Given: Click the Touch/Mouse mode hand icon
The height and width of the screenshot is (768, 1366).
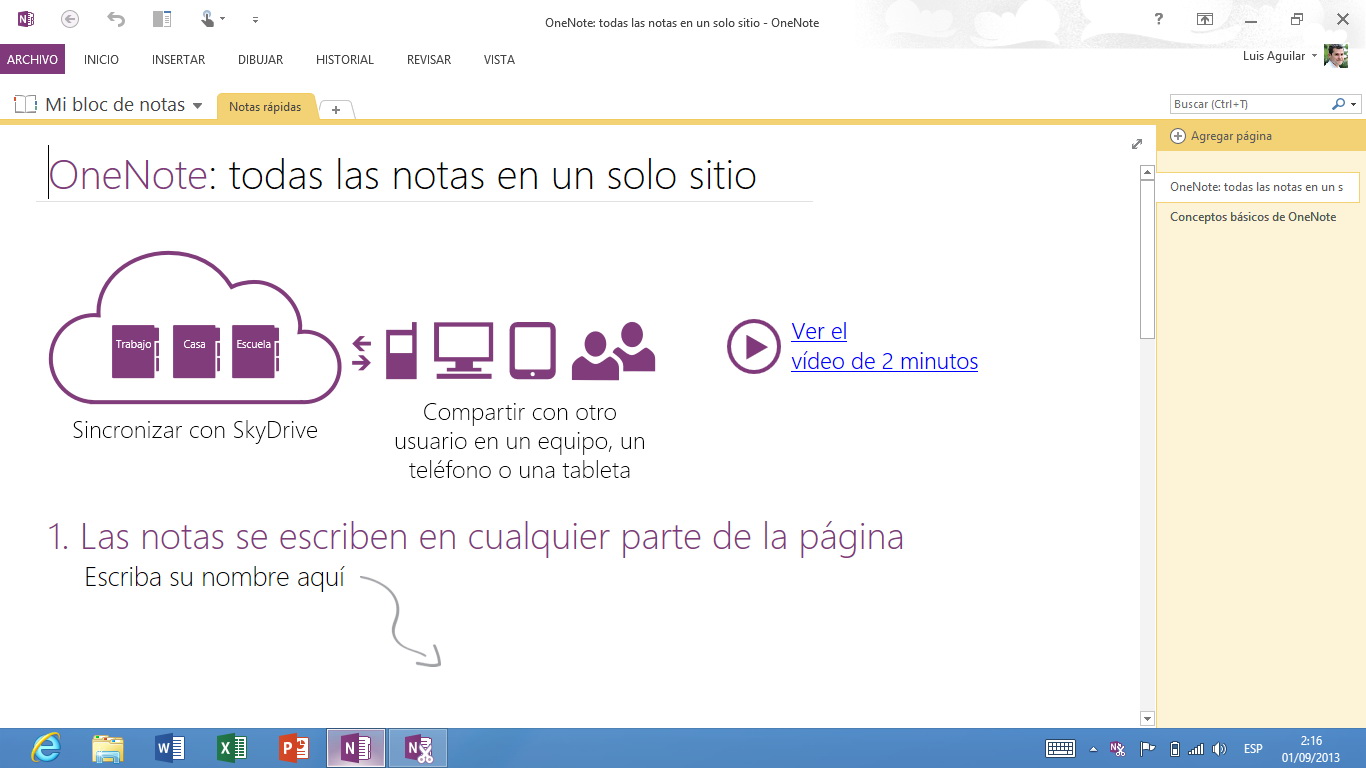Looking at the screenshot, I should 208,19.
